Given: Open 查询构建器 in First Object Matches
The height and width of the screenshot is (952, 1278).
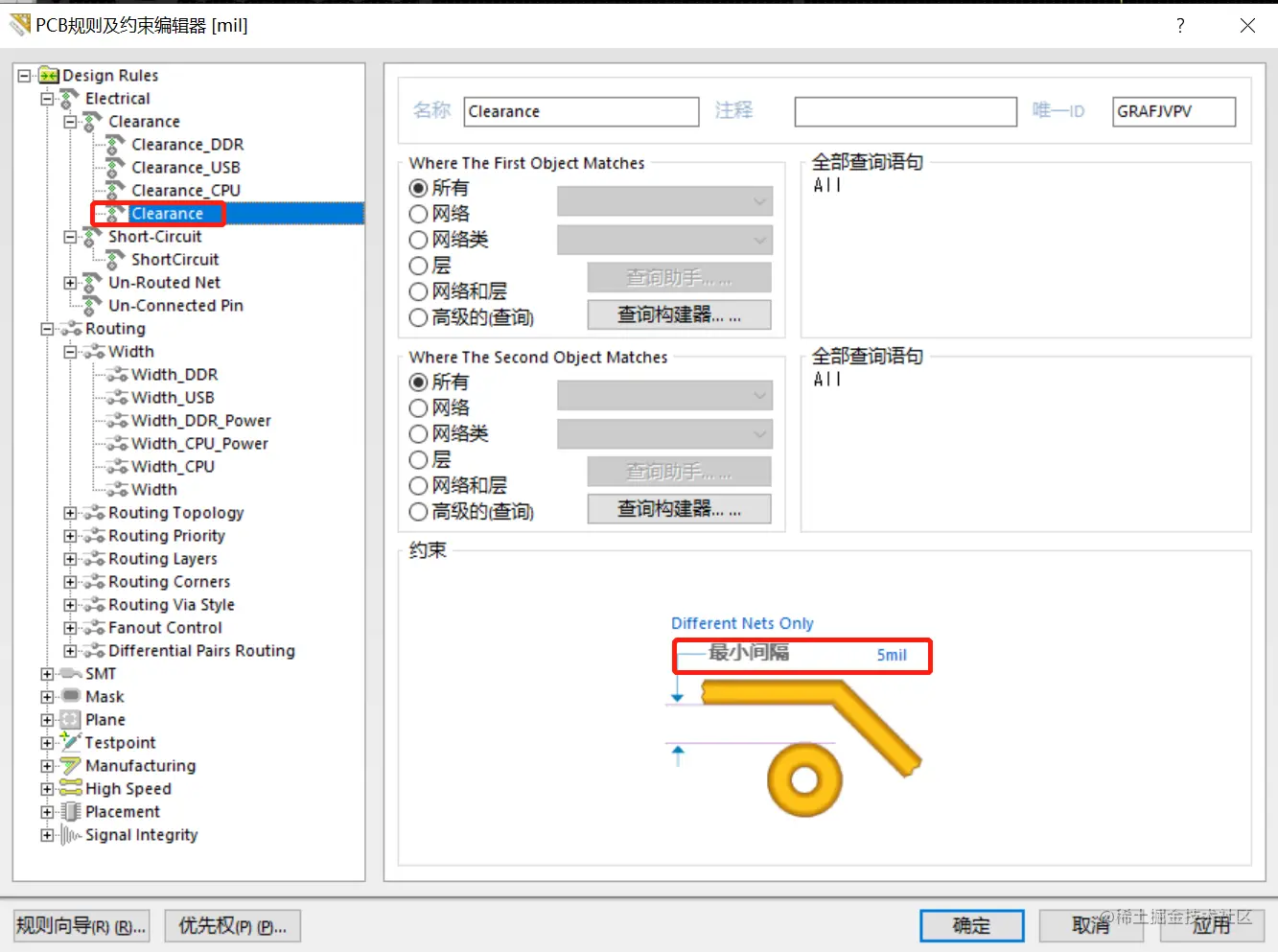Looking at the screenshot, I should (x=679, y=314).
